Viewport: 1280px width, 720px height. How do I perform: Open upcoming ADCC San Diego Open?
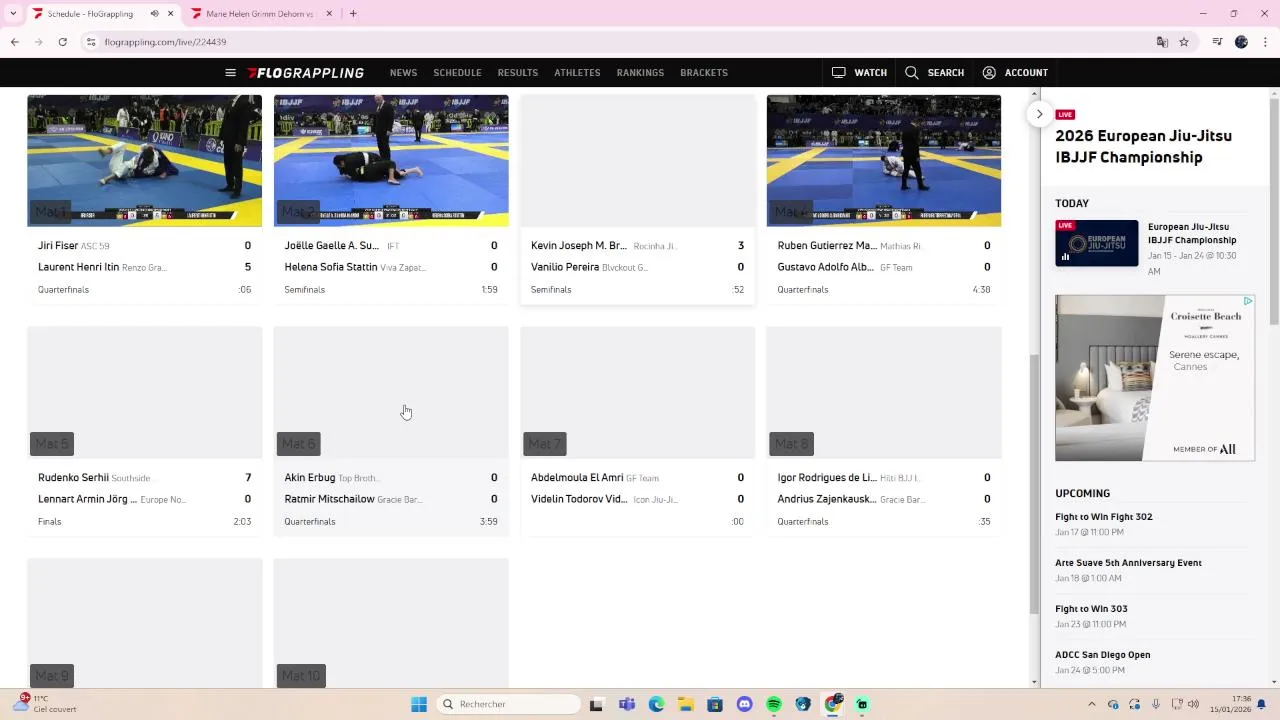(x=1103, y=655)
